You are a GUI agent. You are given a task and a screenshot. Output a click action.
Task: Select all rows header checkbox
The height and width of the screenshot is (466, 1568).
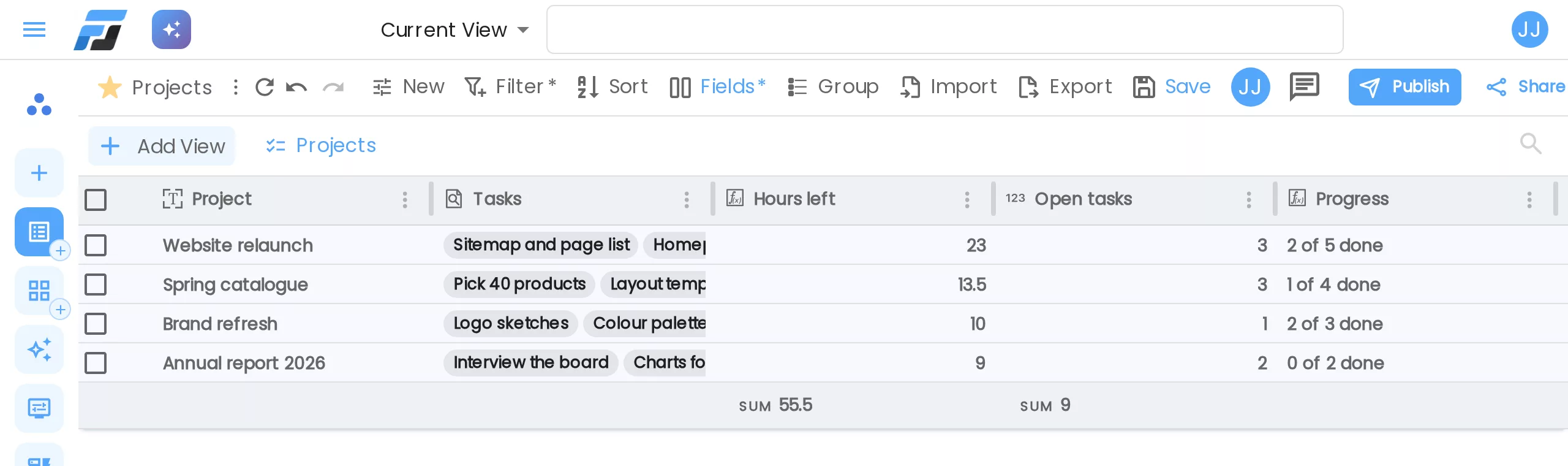click(x=96, y=199)
